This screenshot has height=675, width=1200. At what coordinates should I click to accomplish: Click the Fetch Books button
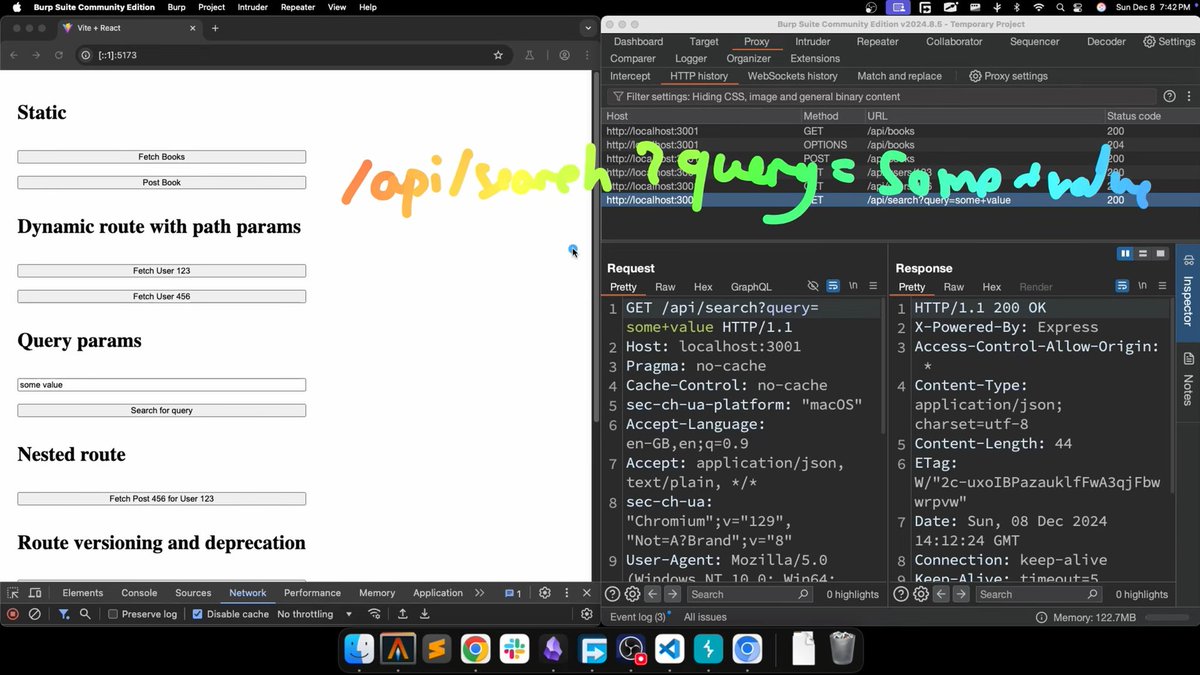(162, 157)
